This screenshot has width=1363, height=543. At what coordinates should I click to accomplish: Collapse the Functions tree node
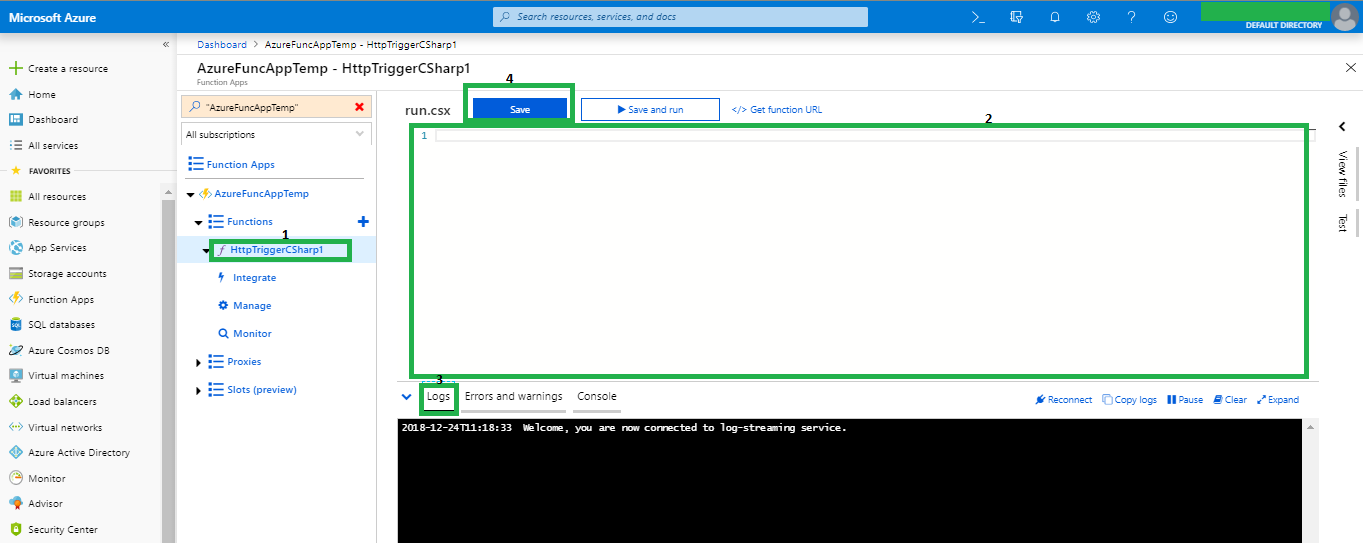pyautogui.click(x=199, y=222)
